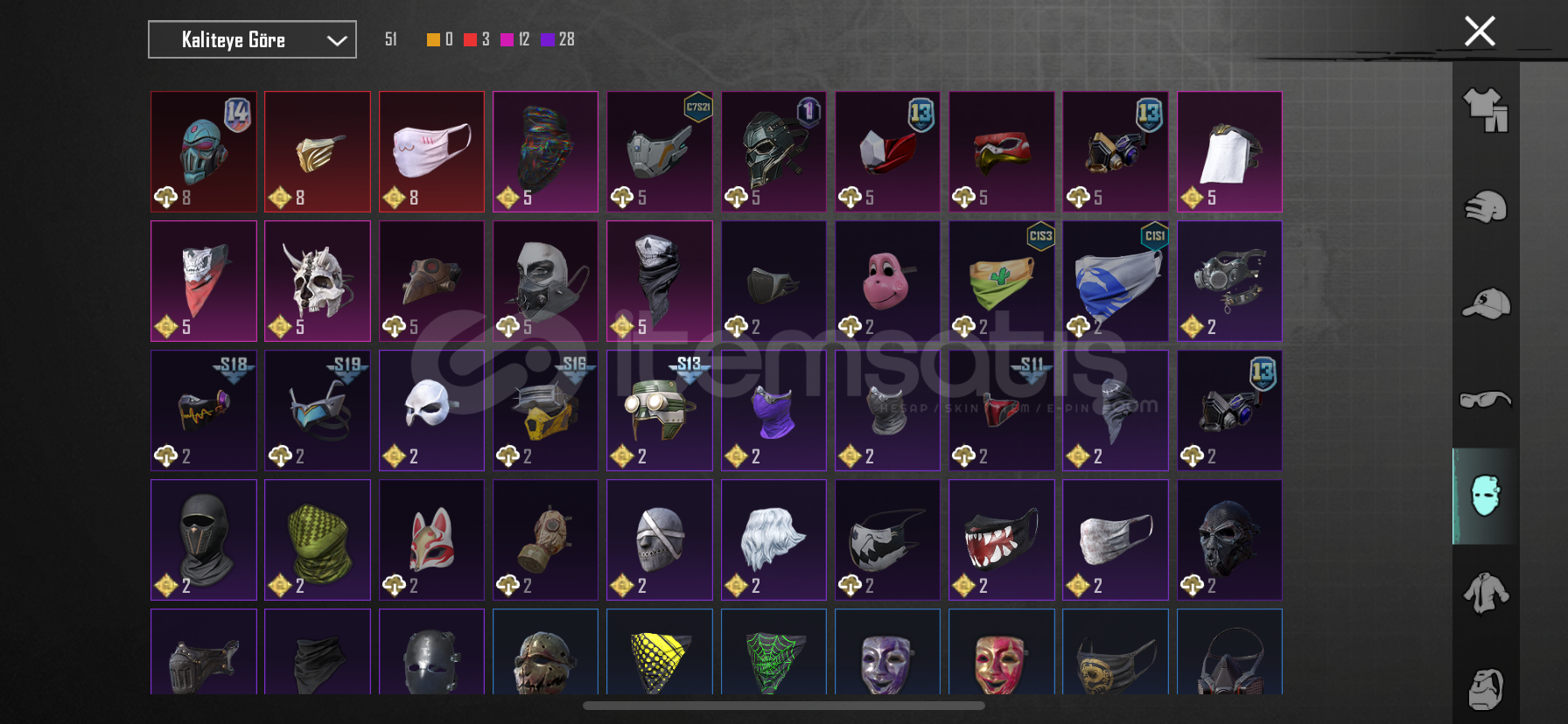The width and height of the screenshot is (1568, 724).
Task: Open the outfit sets category icon
Action: click(x=1486, y=111)
